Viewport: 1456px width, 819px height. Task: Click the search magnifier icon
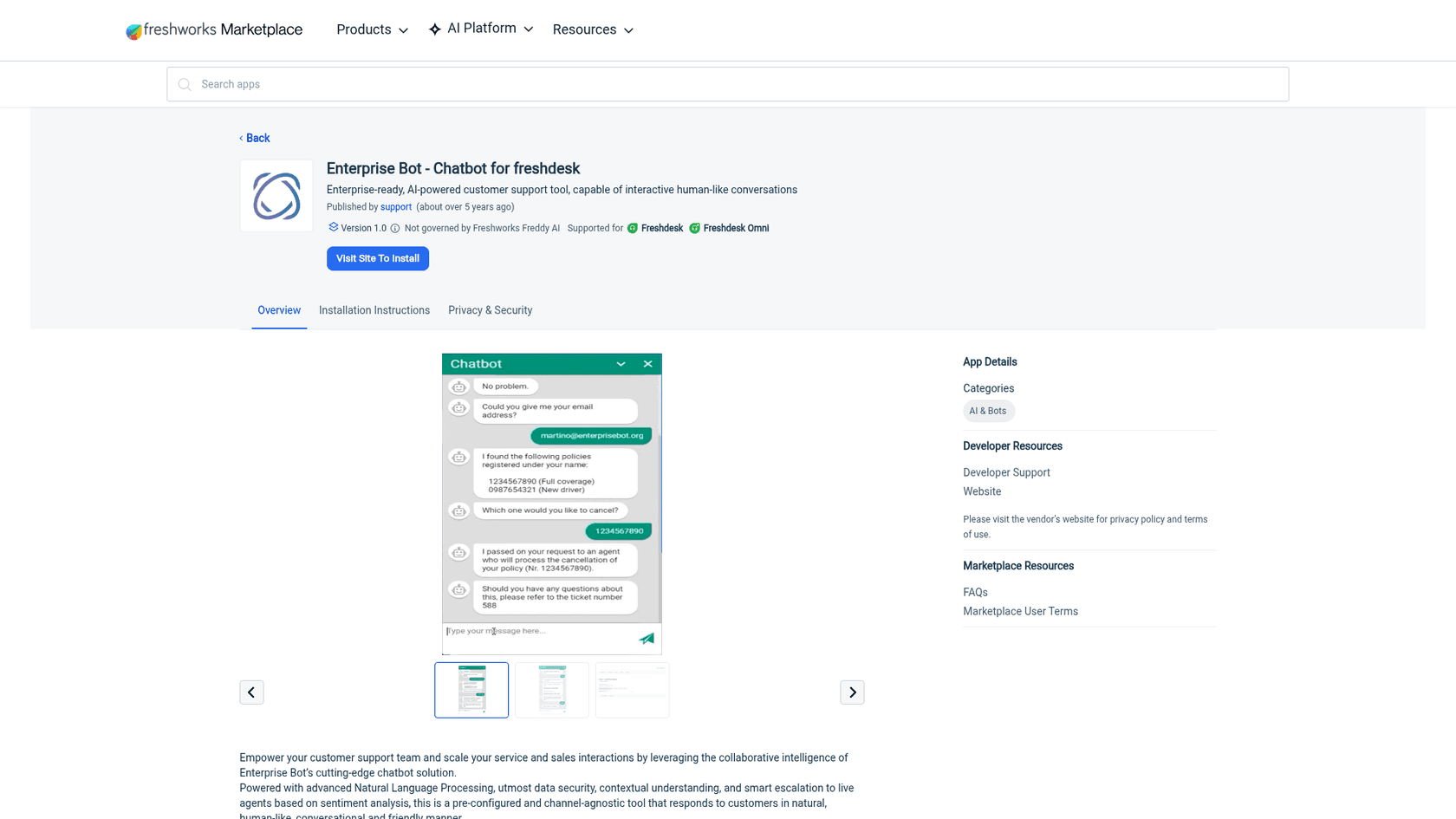click(185, 85)
